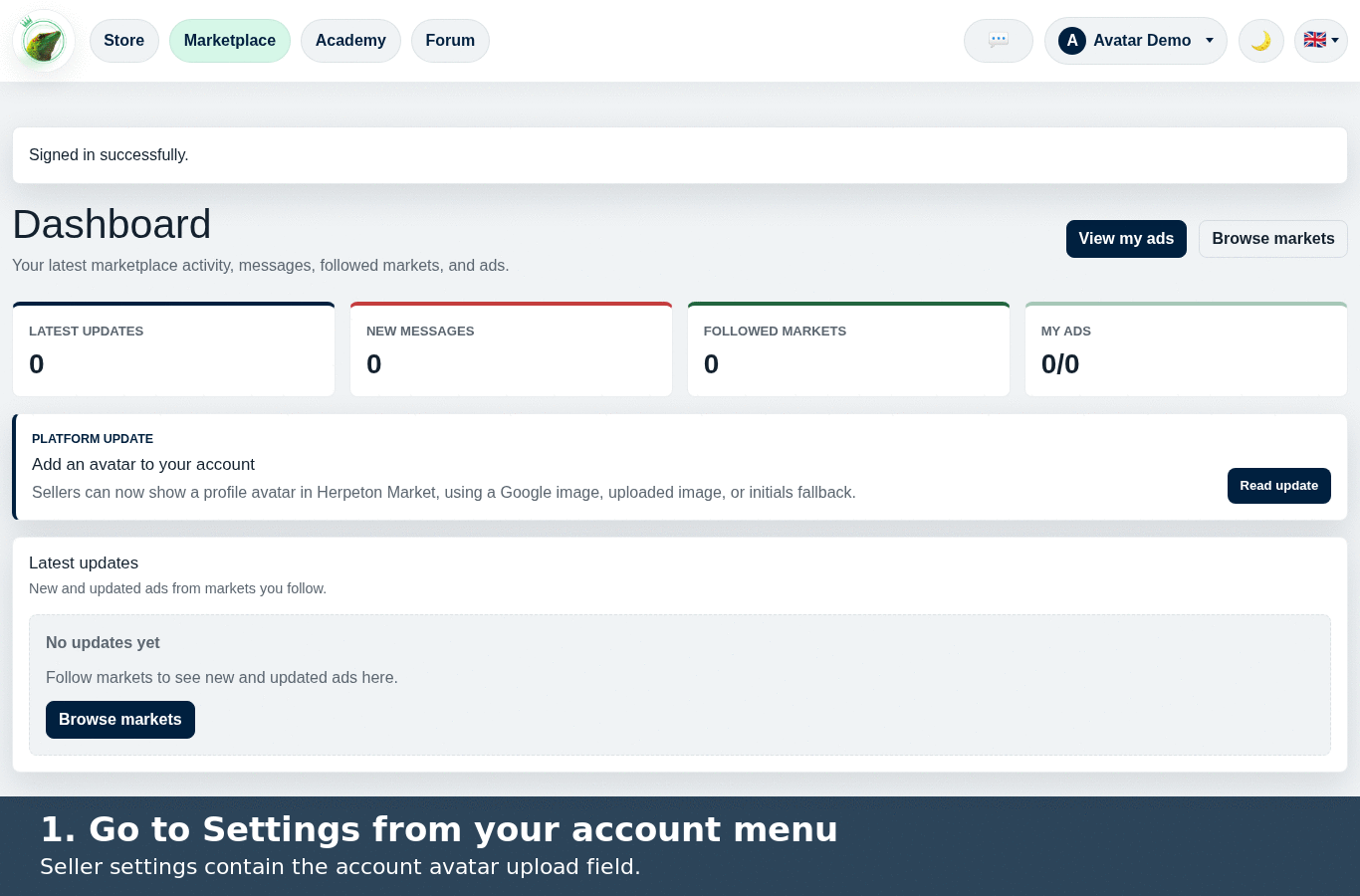
Task: Toggle dark mode with moon icon
Action: 1261,41
